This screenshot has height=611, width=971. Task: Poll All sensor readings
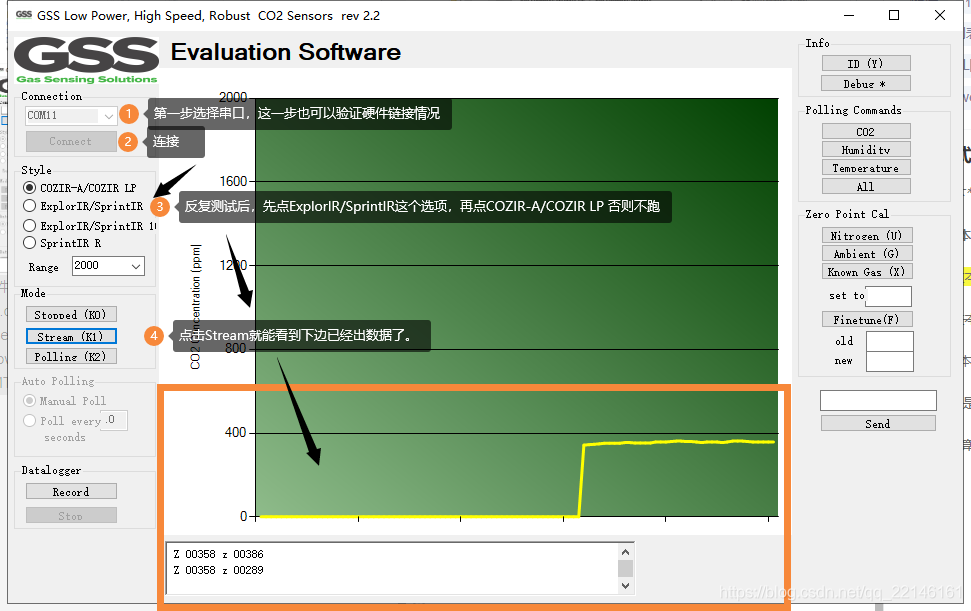(x=866, y=186)
